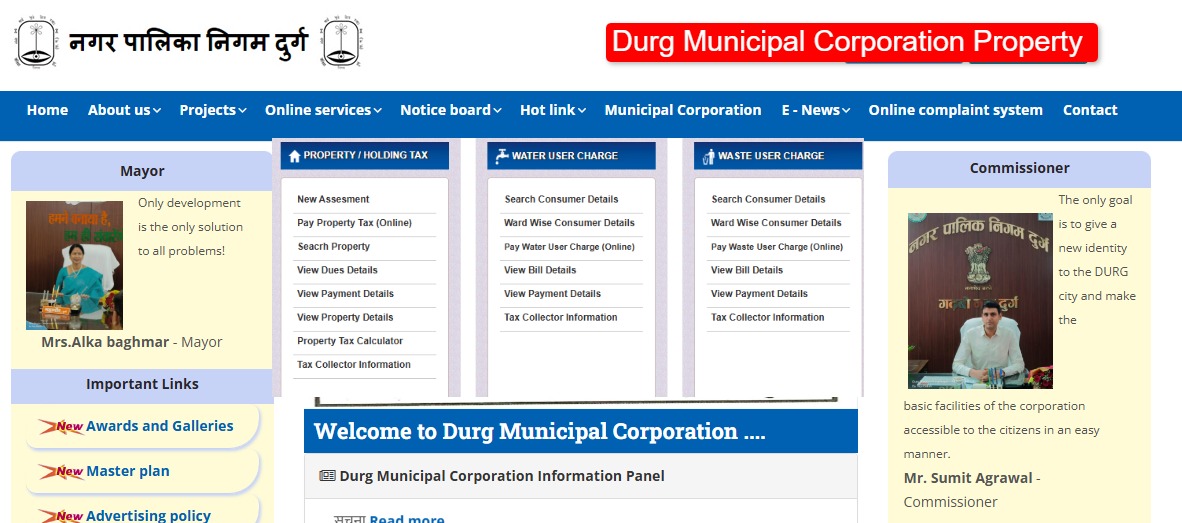1182x523 pixels.
Task: Click Pay Property Tax (Online) link
Action: pyautogui.click(x=354, y=223)
